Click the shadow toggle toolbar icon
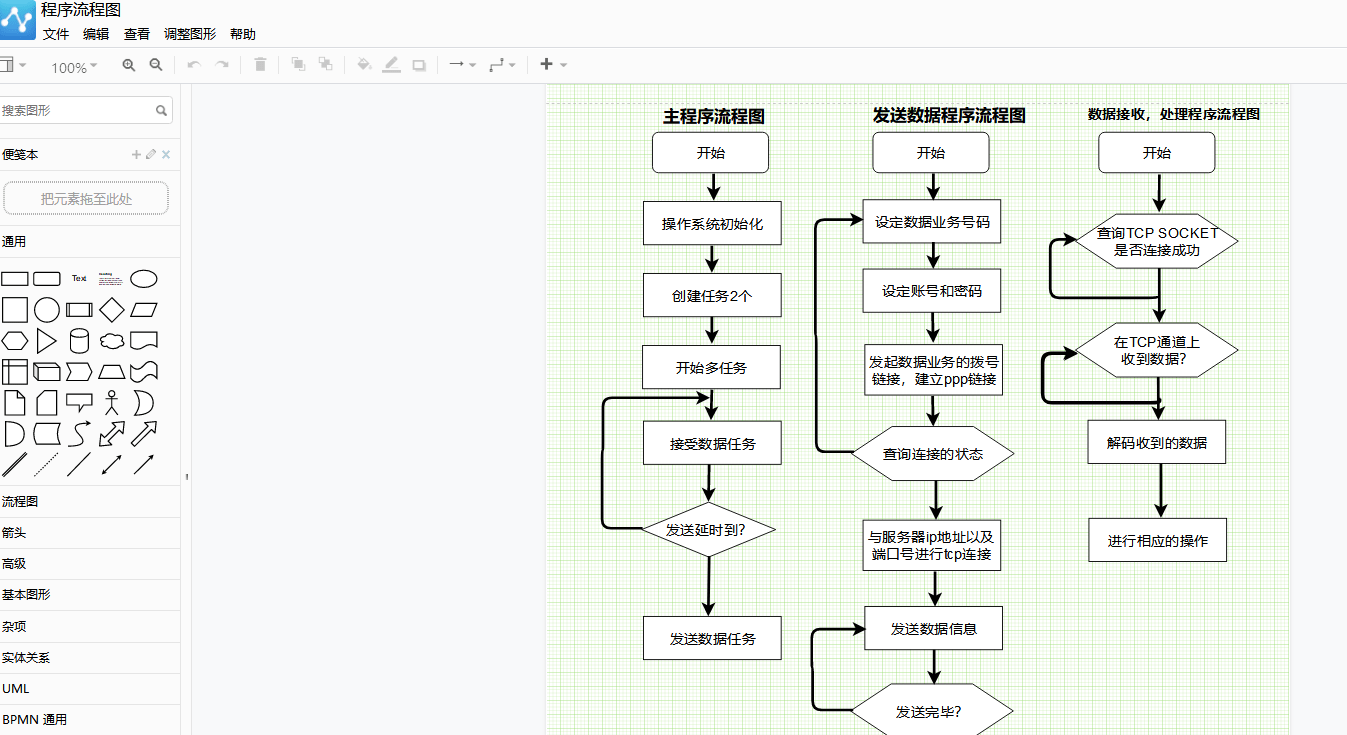 coord(419,65)
